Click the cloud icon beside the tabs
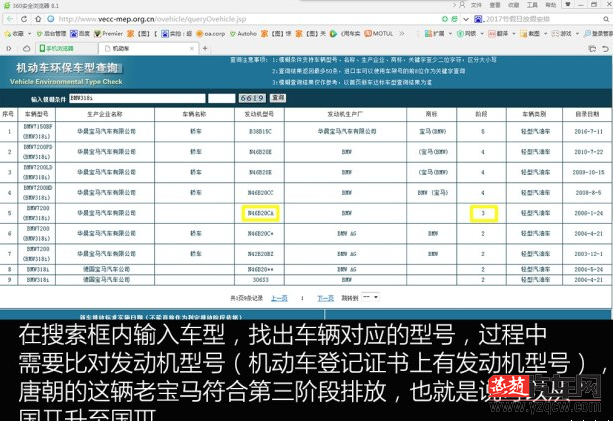 pos(27,48)
